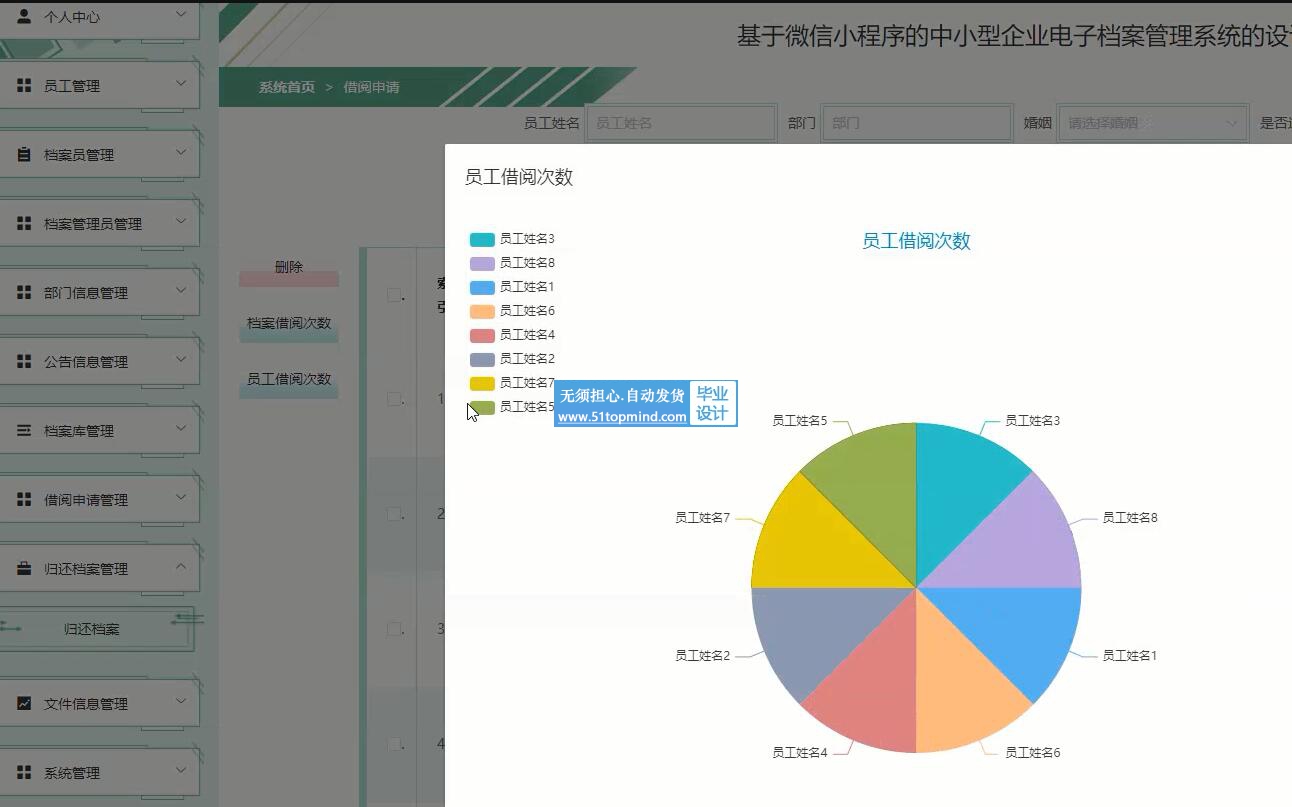Toggle 员工姓名8 legend swatch
The image size is (1292, 807).
pos(482,263)
